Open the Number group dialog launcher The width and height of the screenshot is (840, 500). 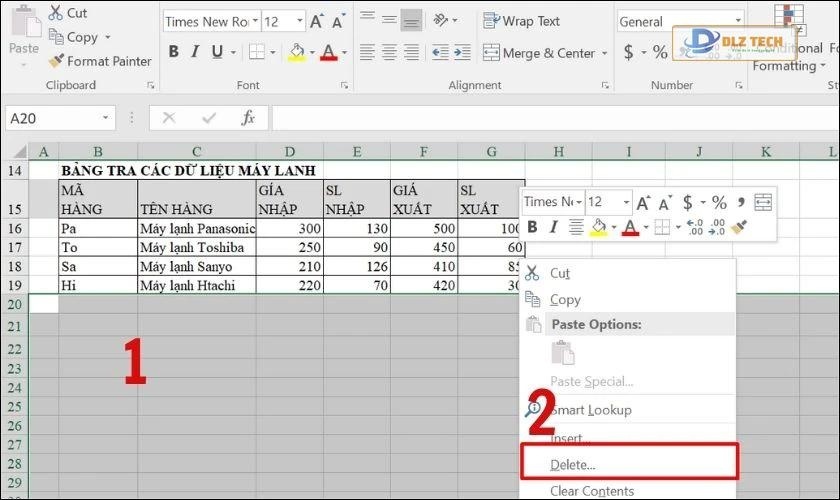click(x=739, y=85)
